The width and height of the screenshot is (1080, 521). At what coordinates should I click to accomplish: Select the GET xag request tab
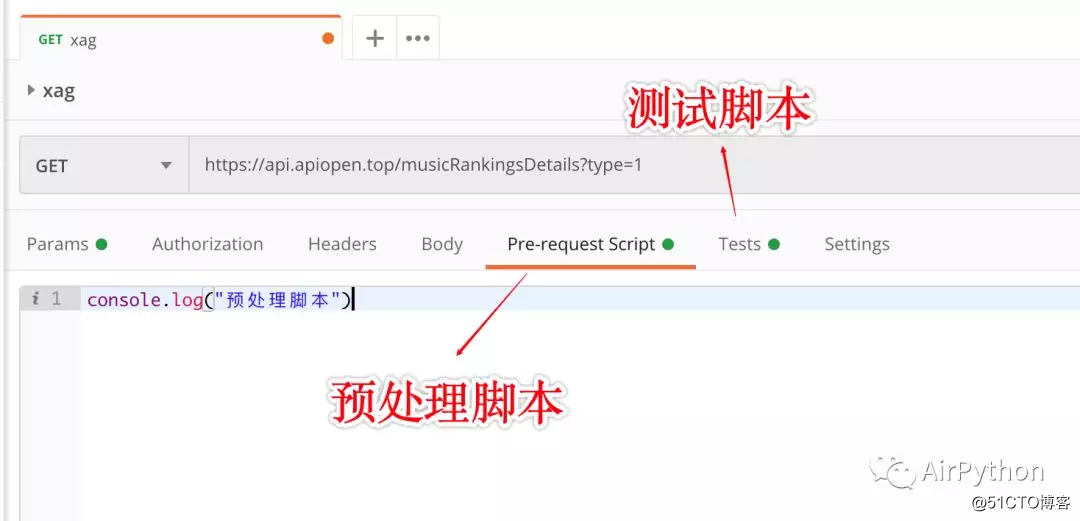pos(180,39)
